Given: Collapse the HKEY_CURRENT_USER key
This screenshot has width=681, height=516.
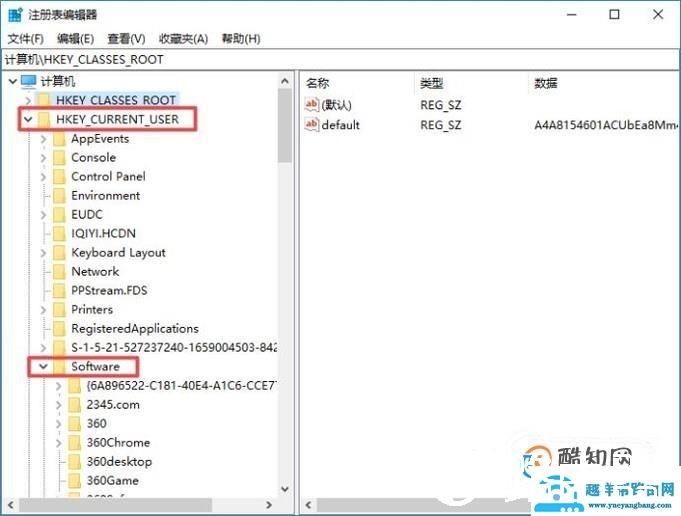Looking at the screenshot, I should [x=28, y=119].
